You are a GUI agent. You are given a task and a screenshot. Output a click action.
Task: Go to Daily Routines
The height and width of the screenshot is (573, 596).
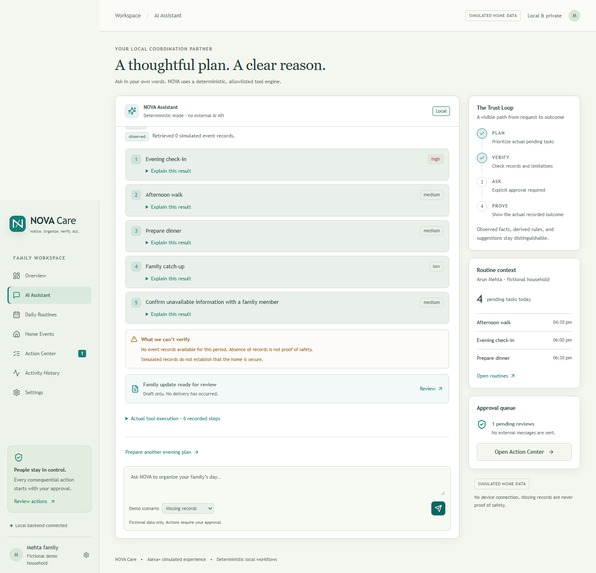(x=49, y=314)
